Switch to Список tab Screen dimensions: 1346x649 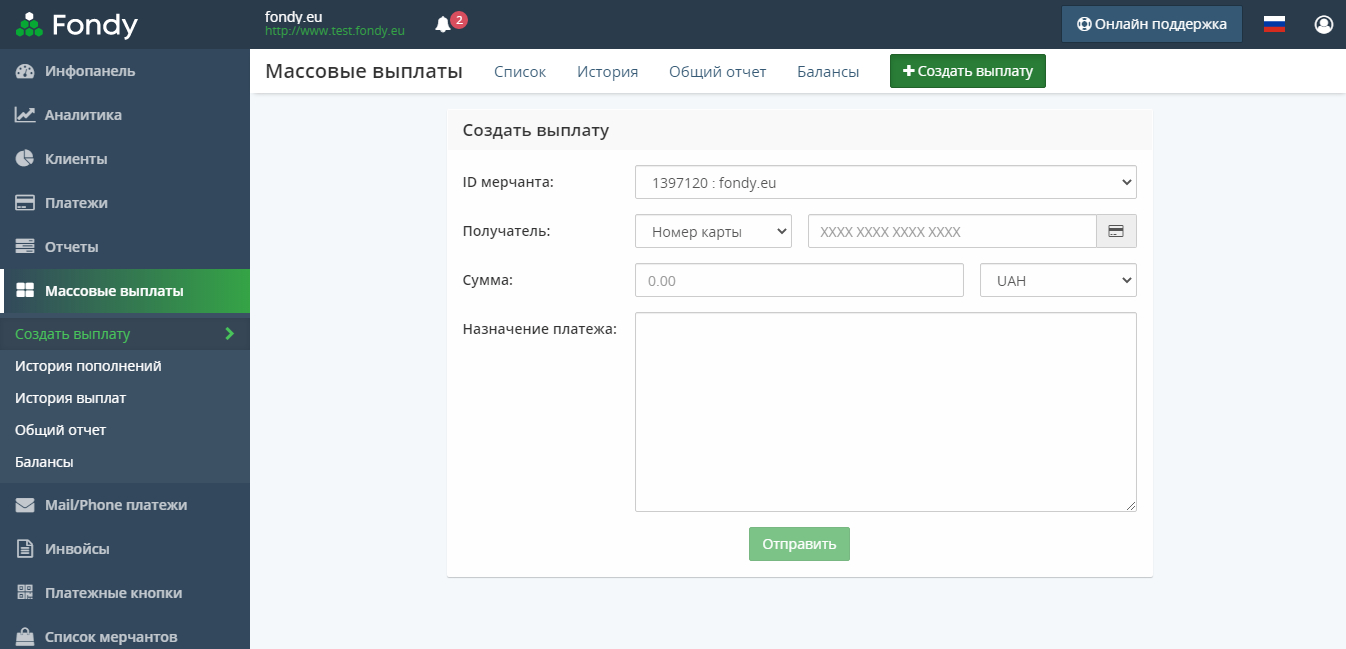(520, 71)
